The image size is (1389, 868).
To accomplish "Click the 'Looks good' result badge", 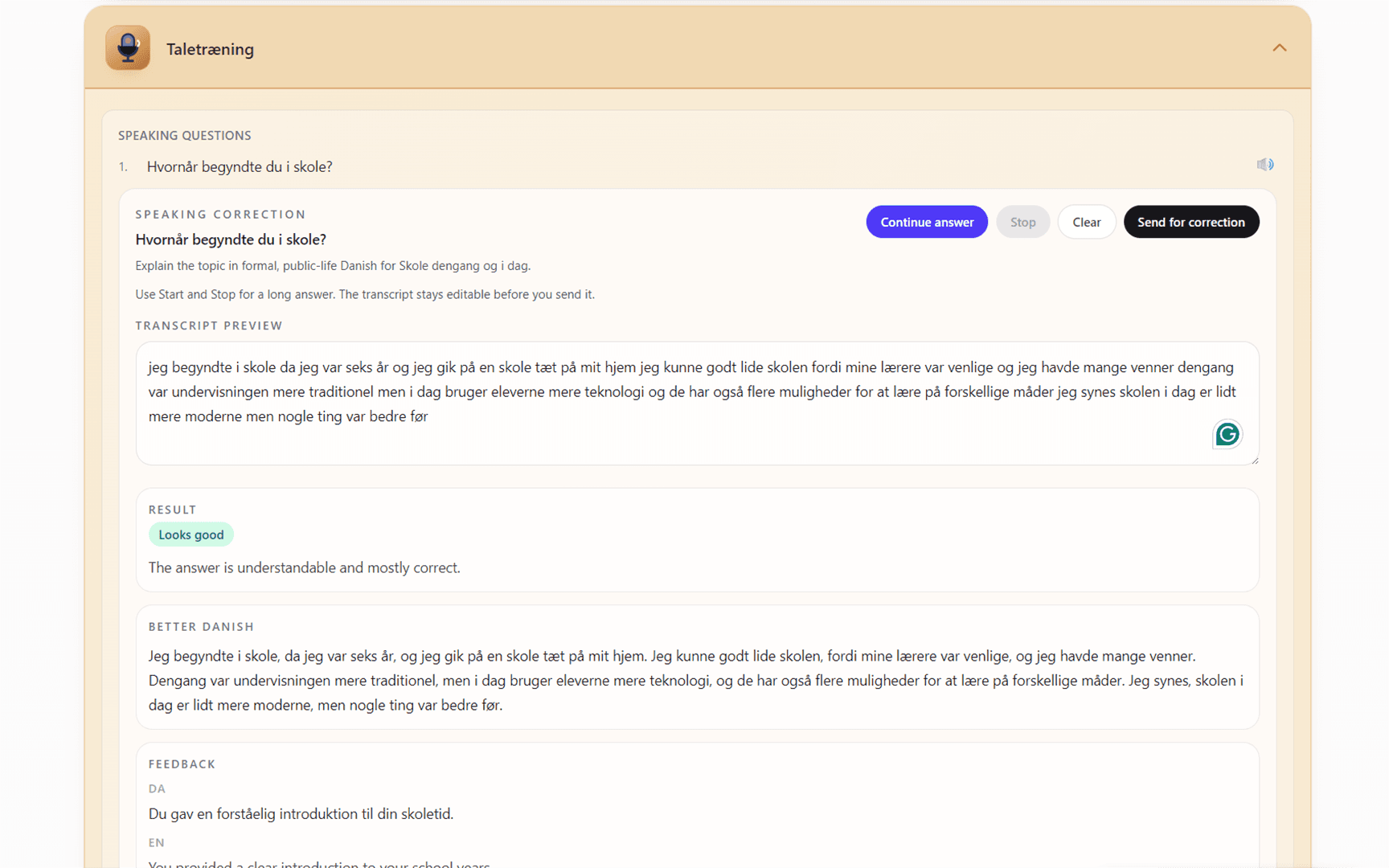I will (x=191, y=534).
